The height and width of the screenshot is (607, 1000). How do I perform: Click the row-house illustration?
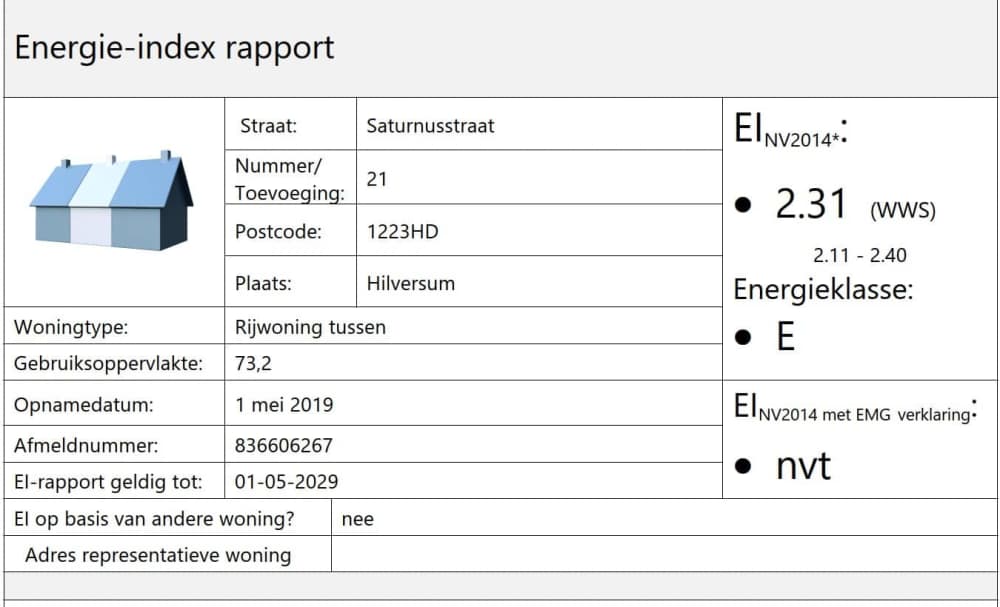tap(112, 200)
